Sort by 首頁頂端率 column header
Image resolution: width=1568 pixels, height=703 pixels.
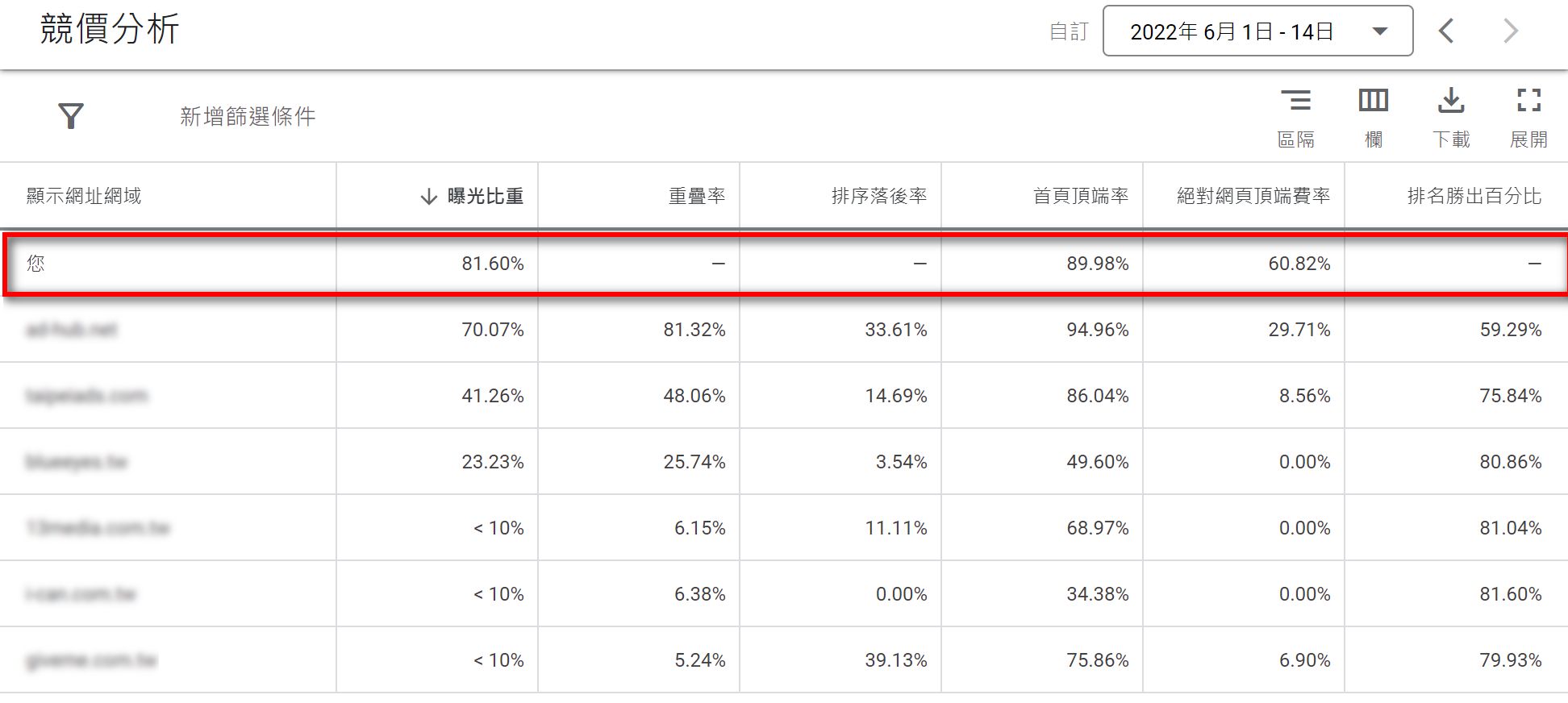click(x=1081, y=196)
